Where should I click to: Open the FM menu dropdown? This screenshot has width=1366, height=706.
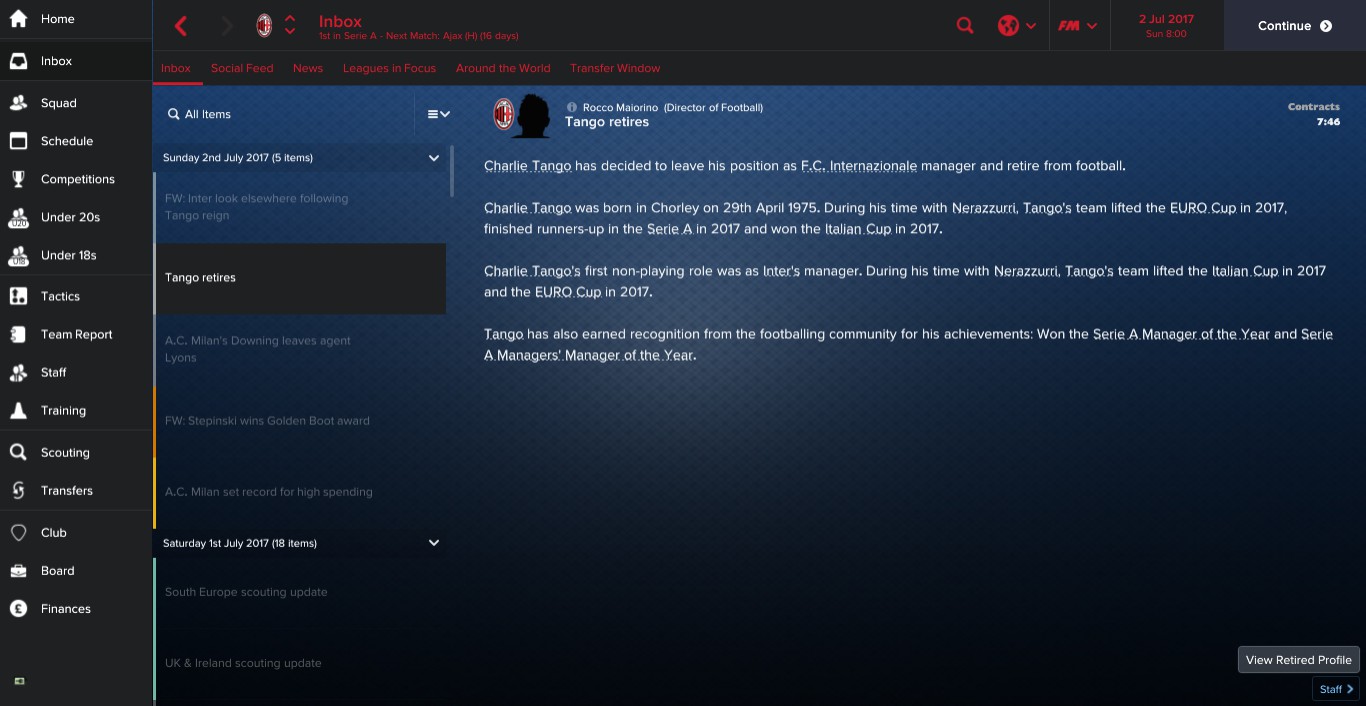tap(1078, 26)
